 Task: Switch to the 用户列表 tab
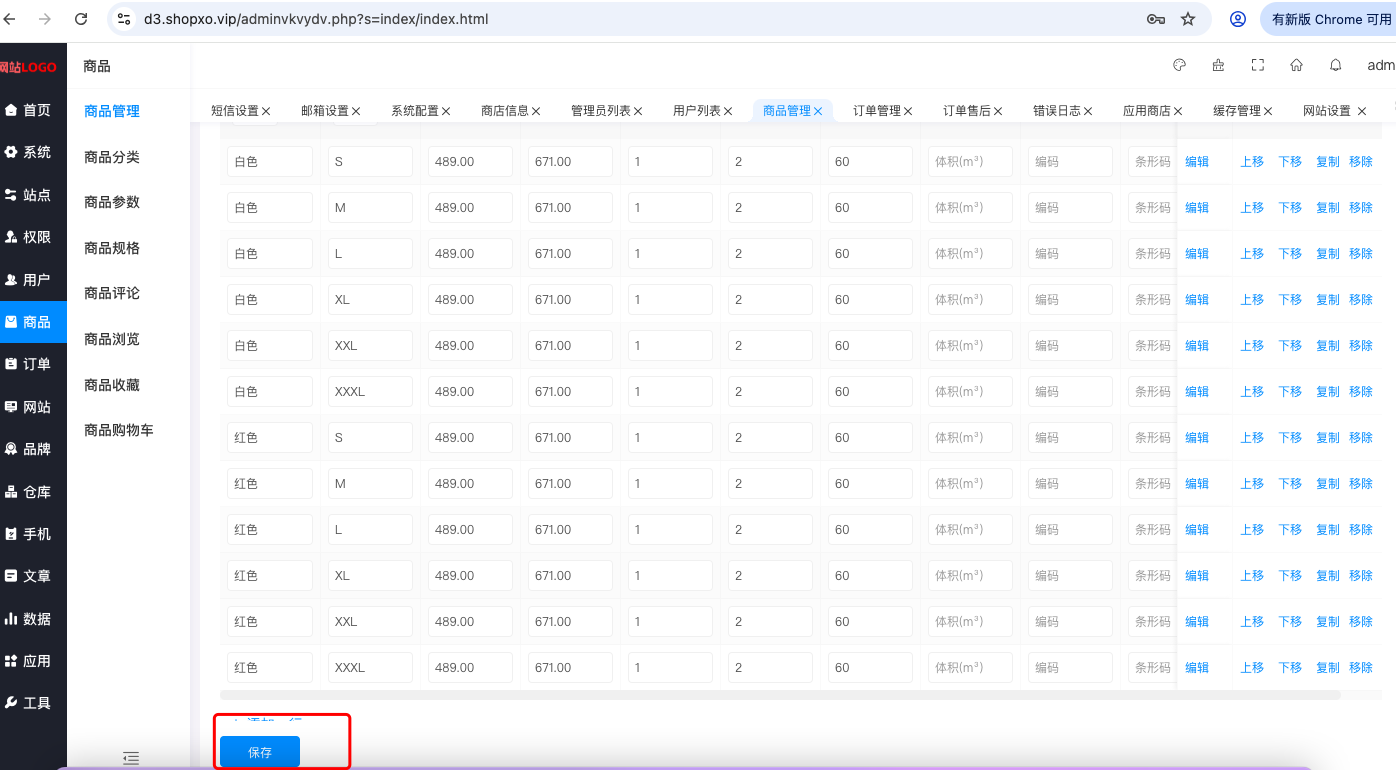pyautogui.click(x=697, y=111)
